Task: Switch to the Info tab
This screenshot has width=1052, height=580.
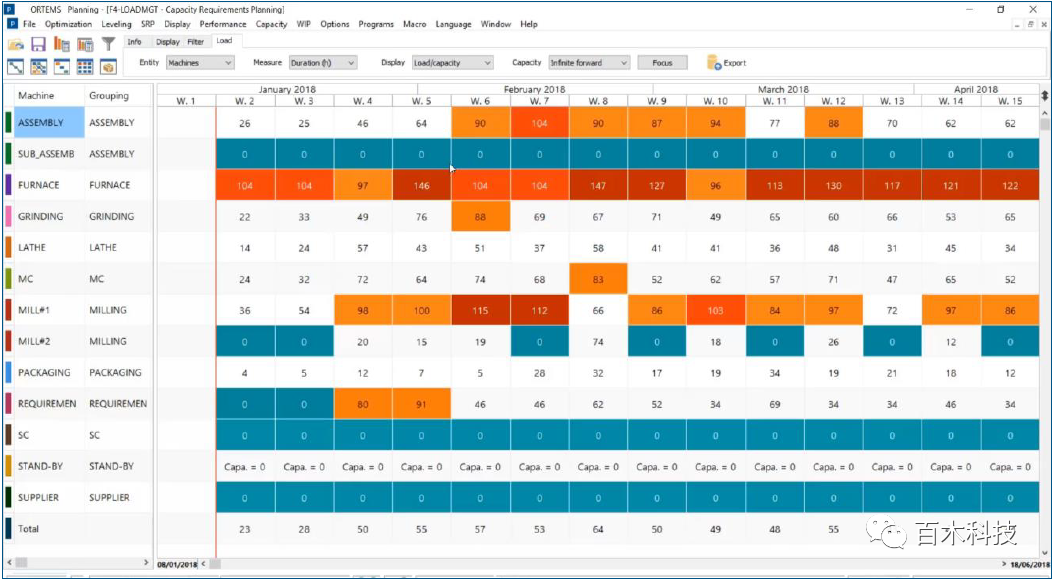Action: coord(134,42)
